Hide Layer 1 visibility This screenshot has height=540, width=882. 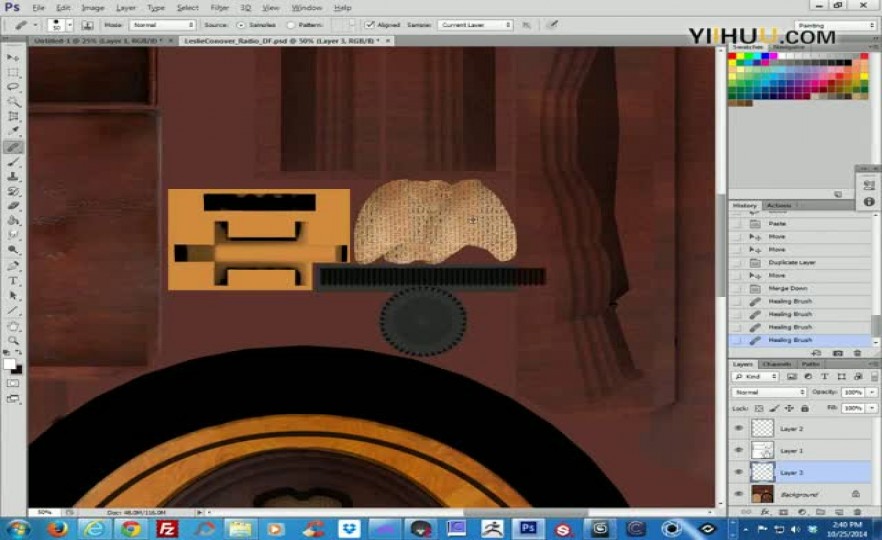tap(739, 450)
